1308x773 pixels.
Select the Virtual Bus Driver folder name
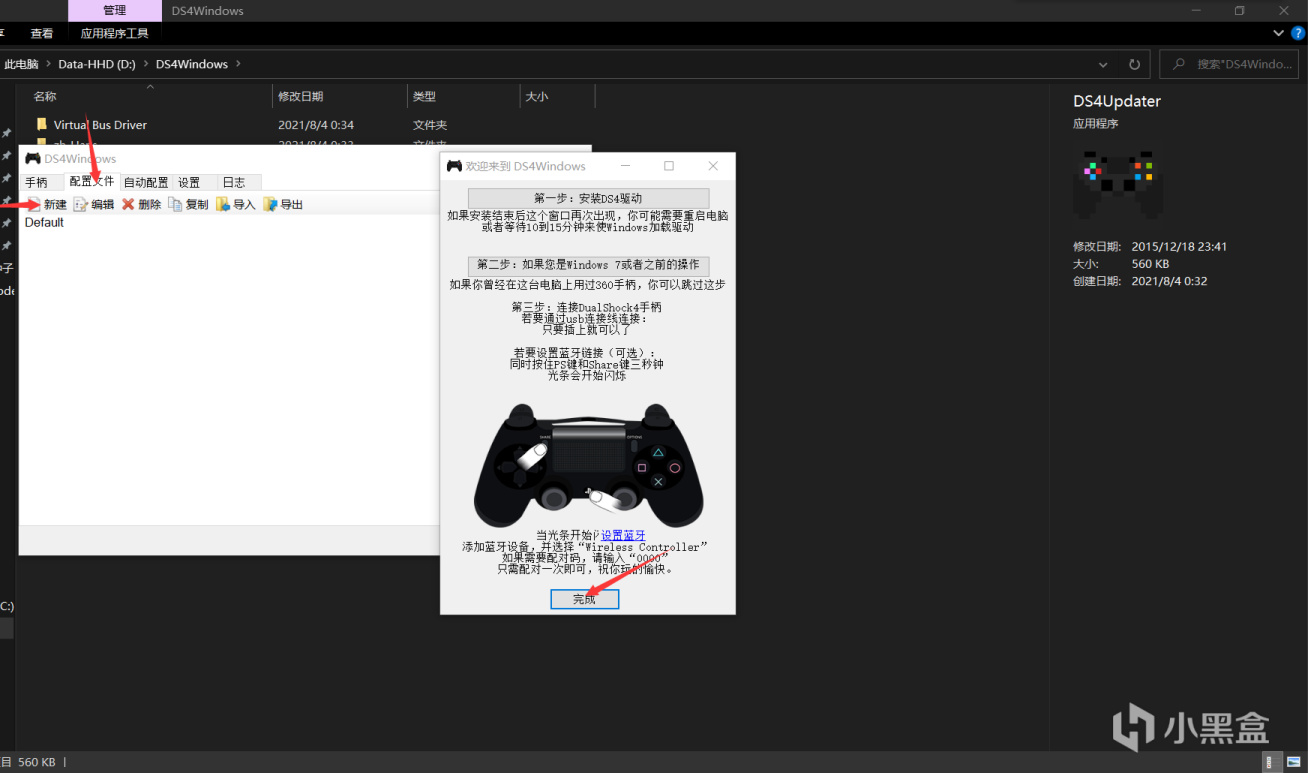pos(100,125)
